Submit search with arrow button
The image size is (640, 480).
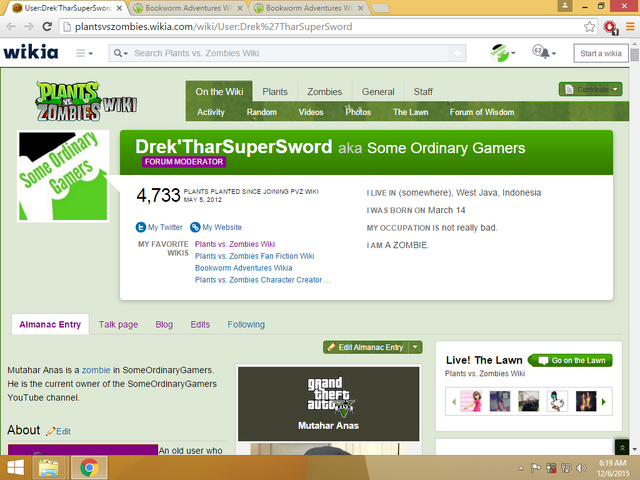point(457,53)
